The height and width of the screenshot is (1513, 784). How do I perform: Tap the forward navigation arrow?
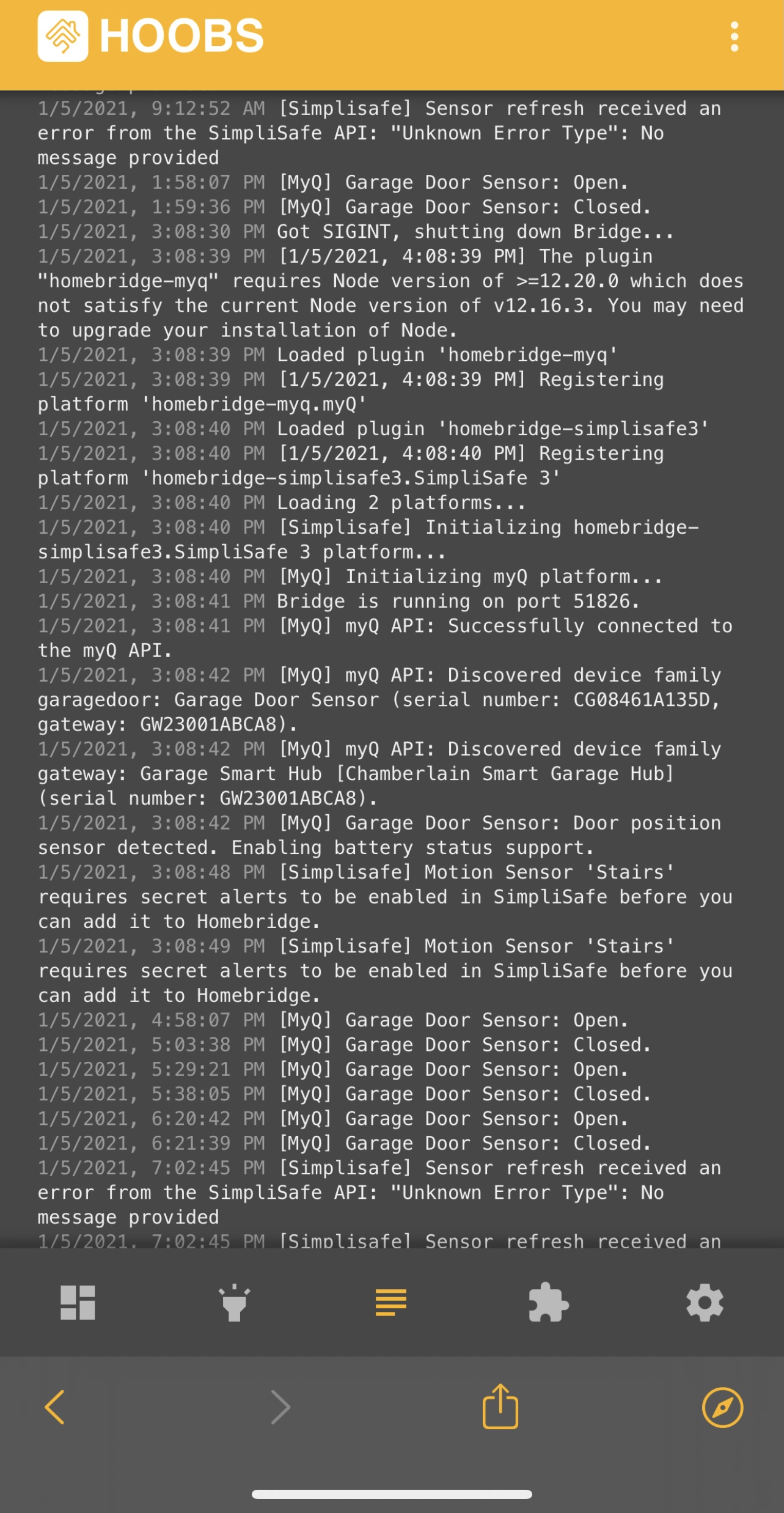tap(280, 1407)
